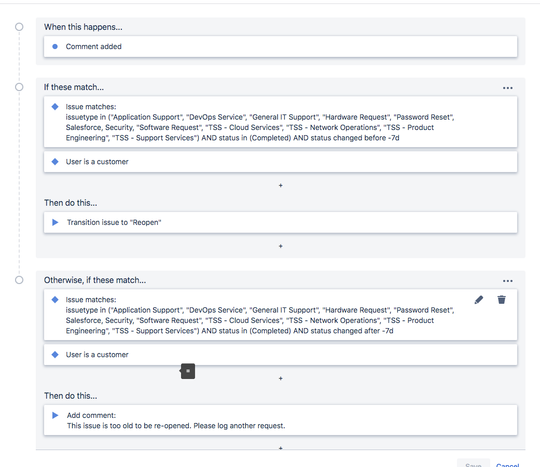540x467 pixels.
Task: Select the Otherwise, if these match timeline circle
Action: click(x=19, y=280)
